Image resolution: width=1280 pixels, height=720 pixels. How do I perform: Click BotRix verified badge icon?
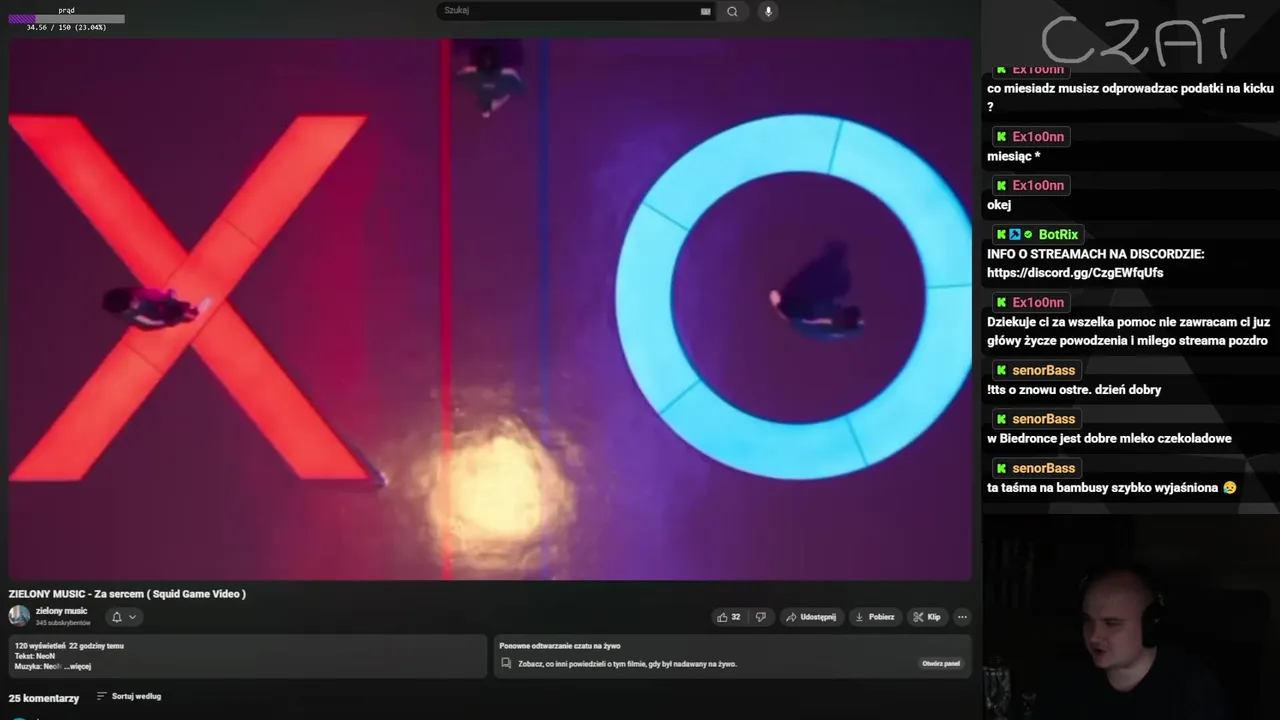click(1028, 235)
